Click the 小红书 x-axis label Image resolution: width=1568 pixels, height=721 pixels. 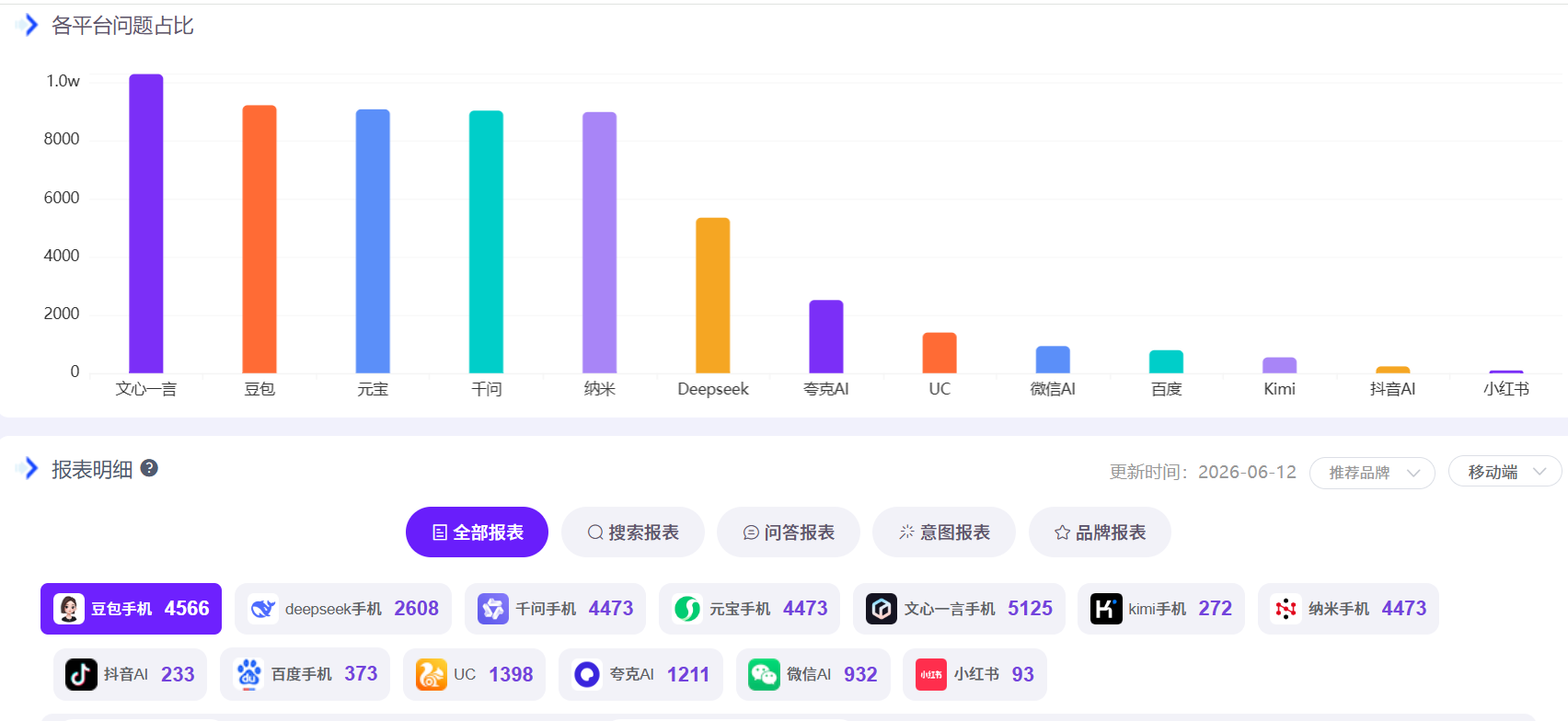pyautogui.click(x=1506, y=389)
